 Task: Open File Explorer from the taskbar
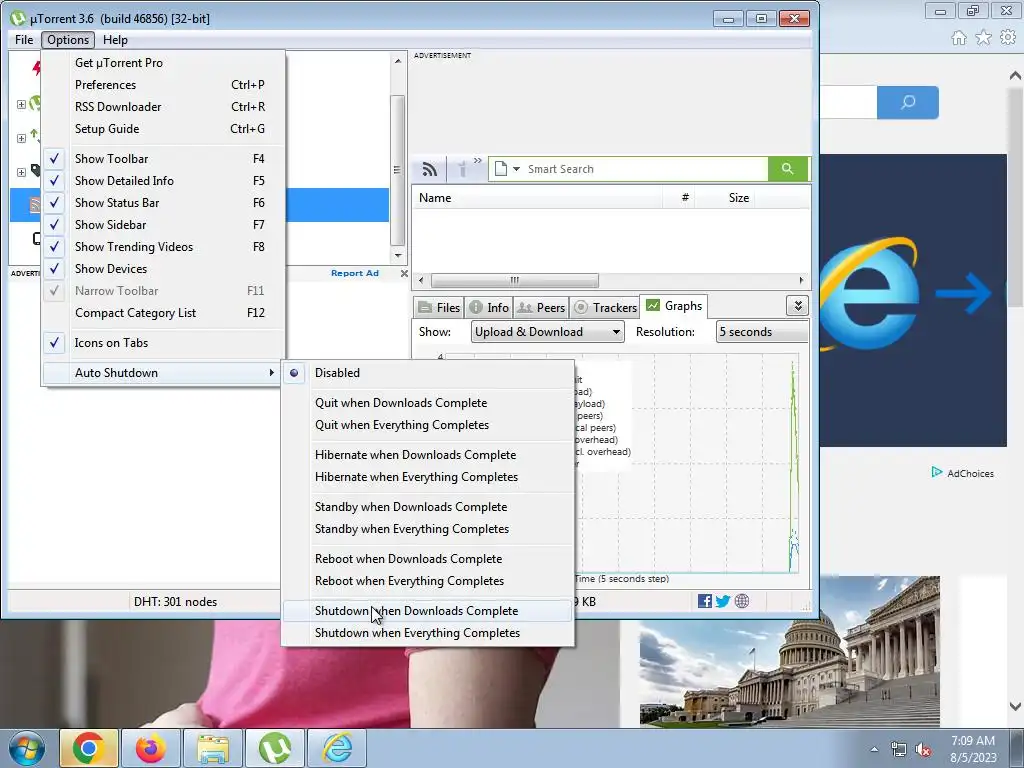point(213,748)
